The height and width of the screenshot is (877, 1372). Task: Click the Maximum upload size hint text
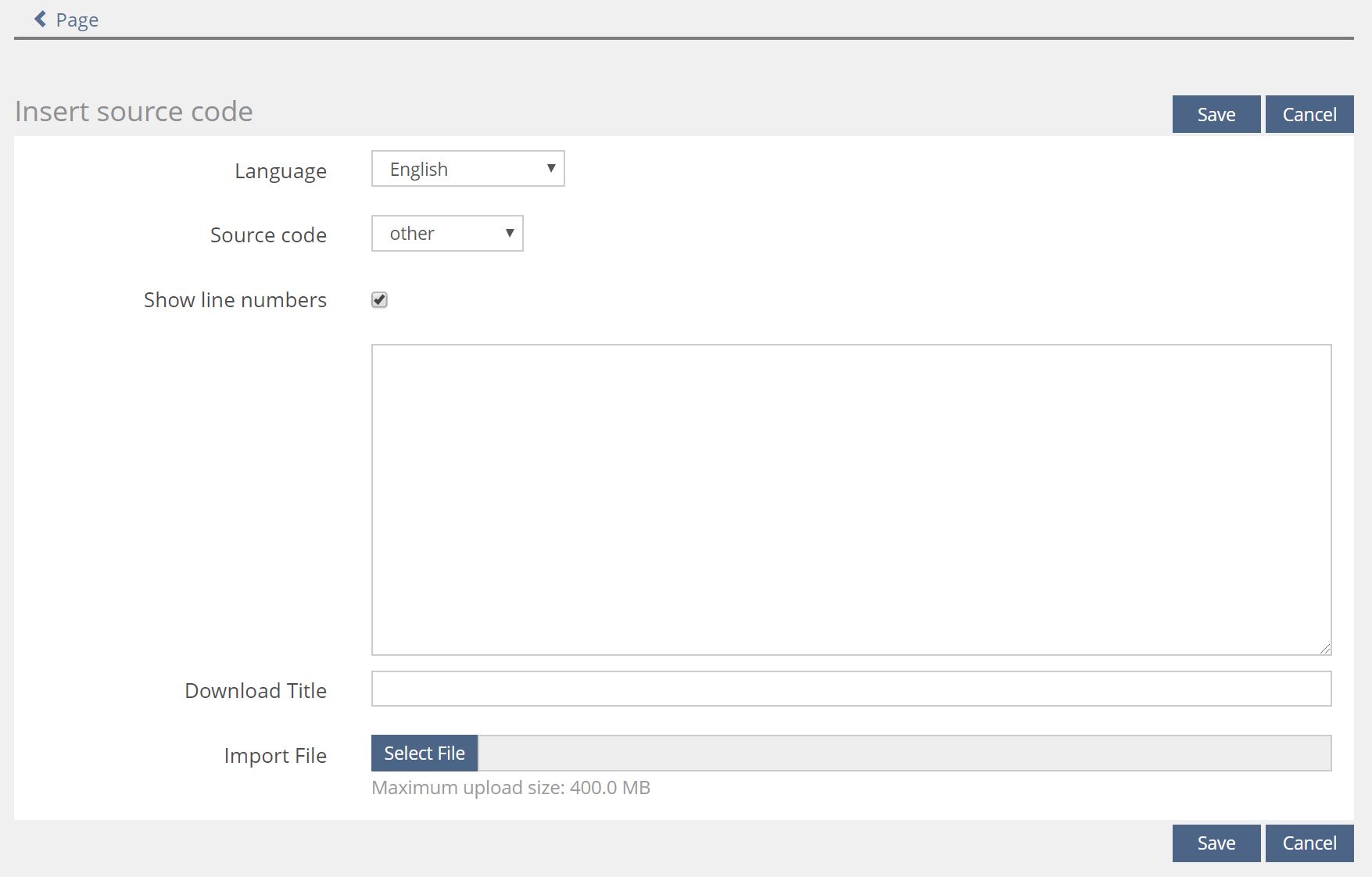[510, 788]
